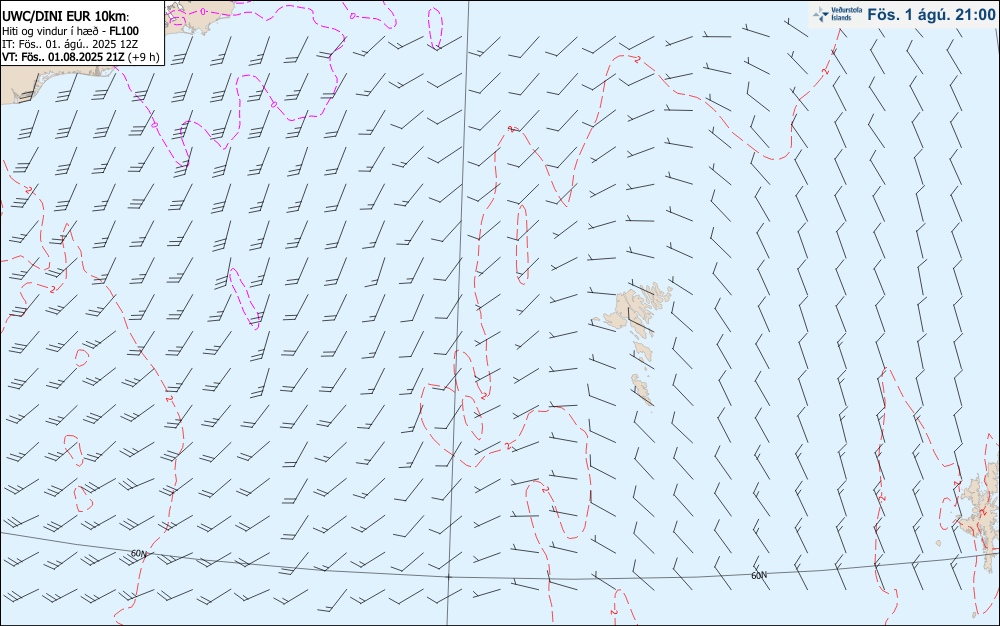Click the 60N latitude label nearest Shetland
Screen dimensions: 1000x626
tap(759, 575)
